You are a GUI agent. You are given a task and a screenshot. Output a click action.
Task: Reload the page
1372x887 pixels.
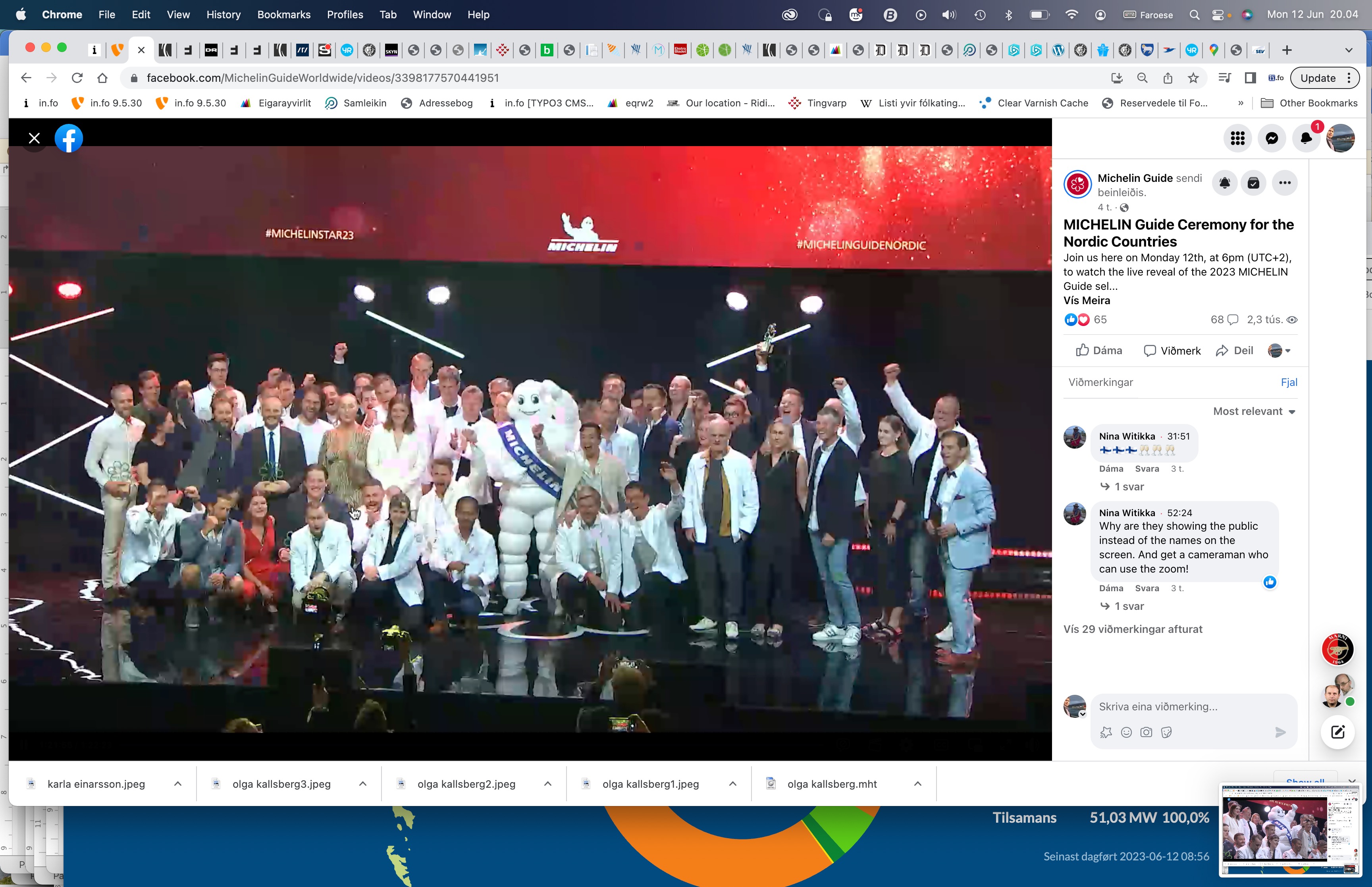77,78
